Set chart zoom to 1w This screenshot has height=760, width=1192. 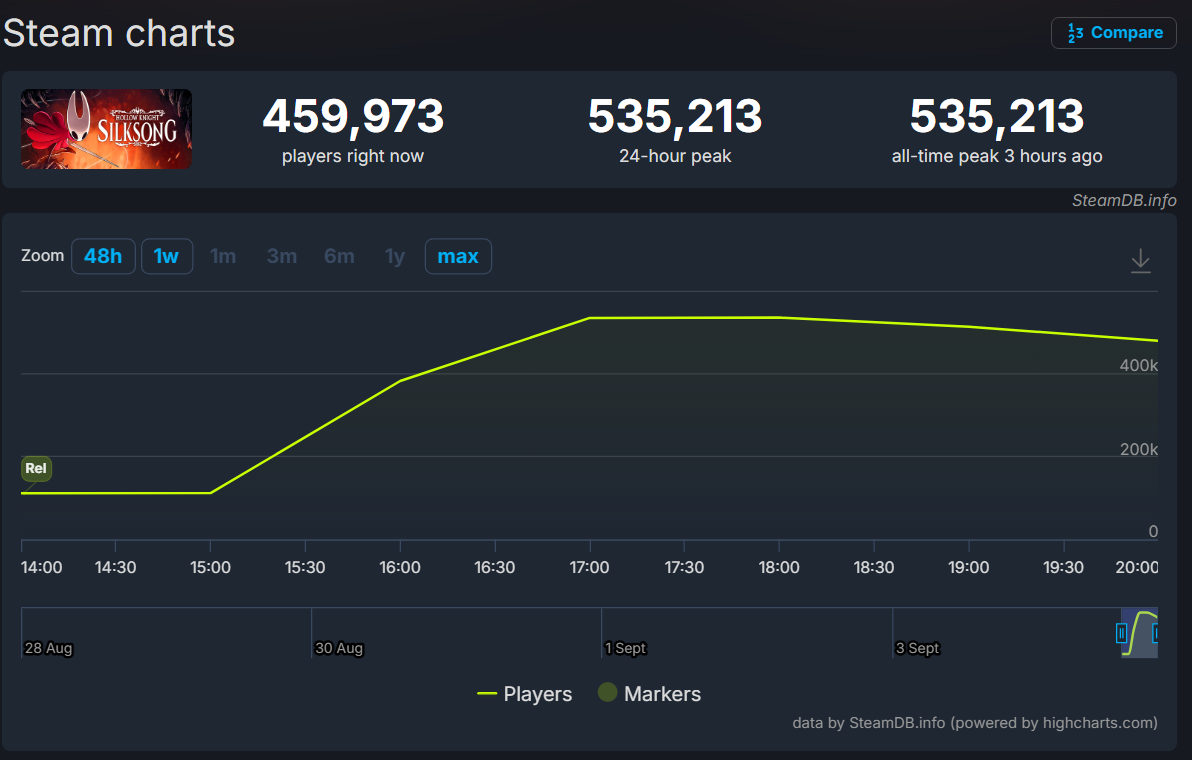tap(166, 256)
